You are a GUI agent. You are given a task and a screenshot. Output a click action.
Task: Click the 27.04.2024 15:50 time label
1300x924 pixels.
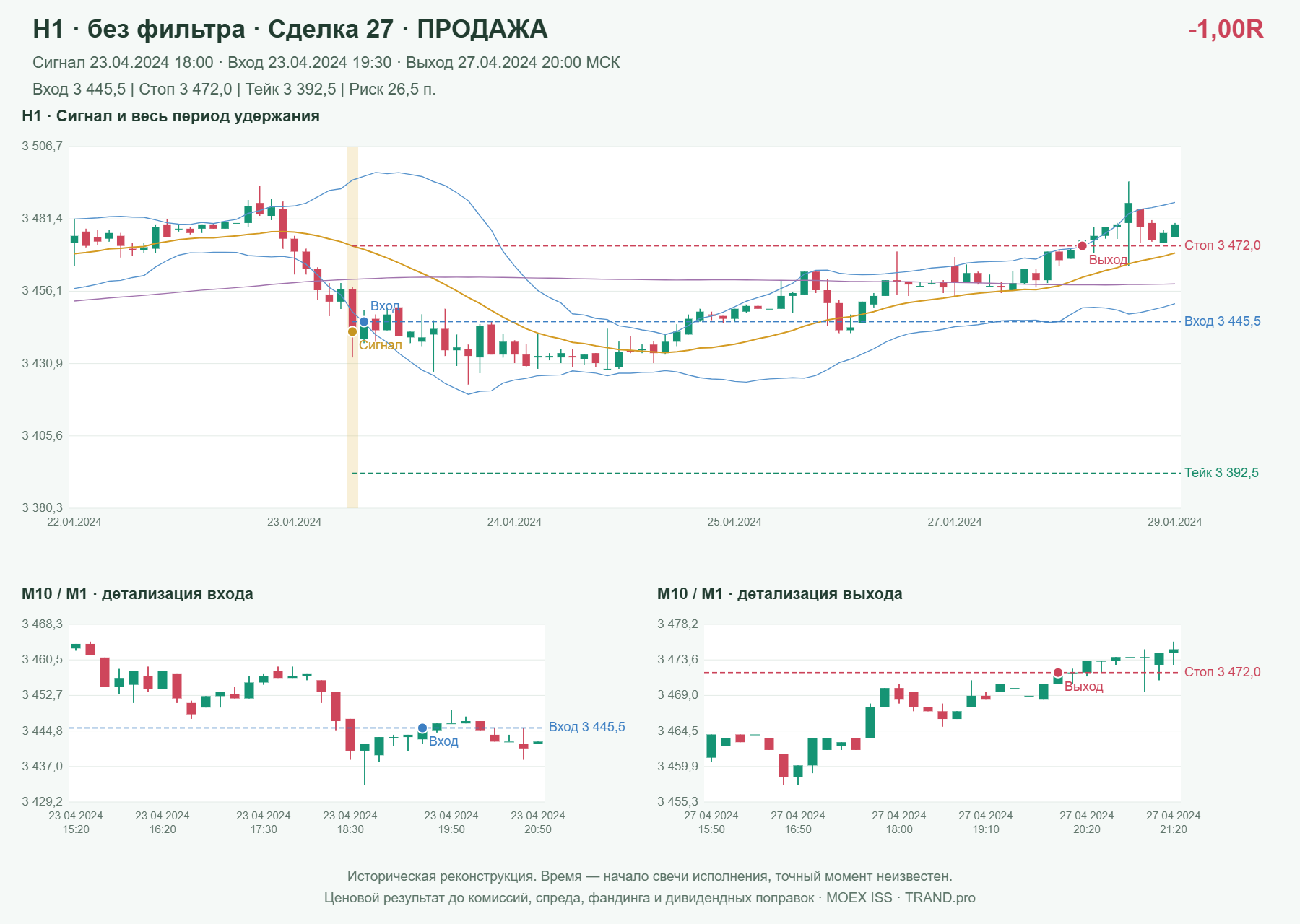coord(711,823)
